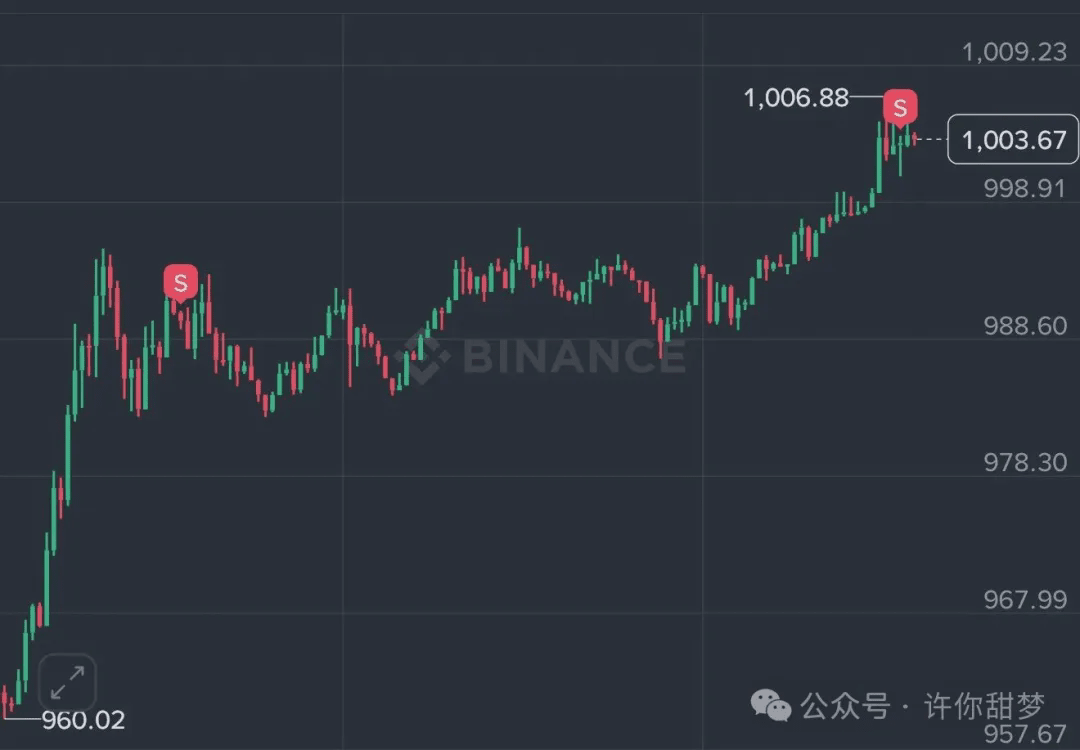Select the current price tag 1,003.67
Viewport: 1080px width, 750px height.
1013,140
